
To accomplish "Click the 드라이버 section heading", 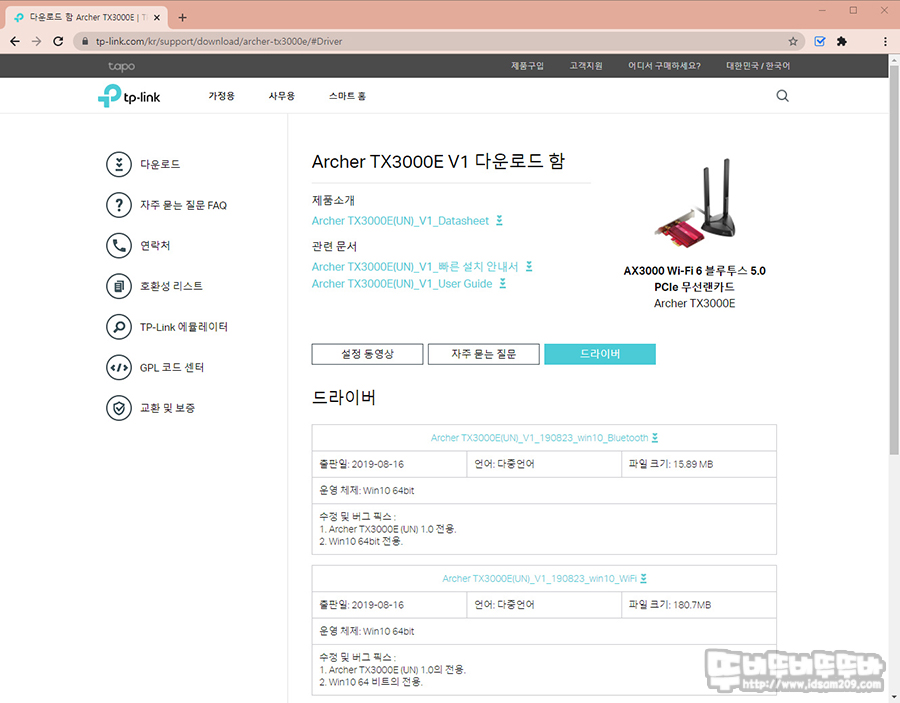I will click(344, 397).
